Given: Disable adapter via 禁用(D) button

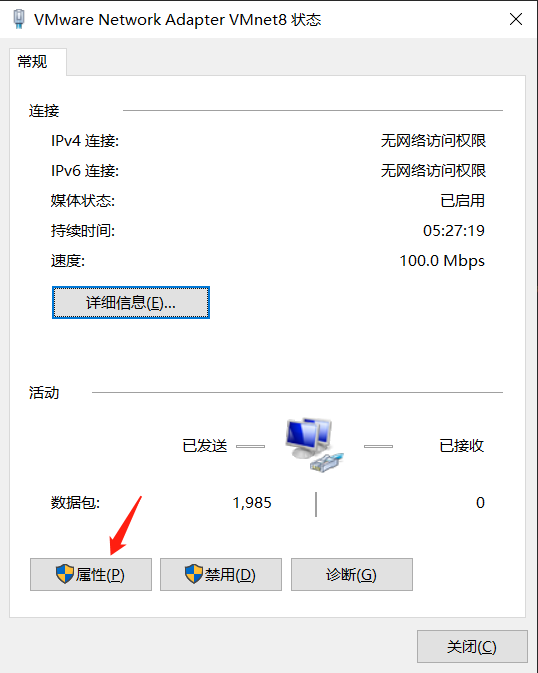Looking at the screenshot, I should coord(221,575).
